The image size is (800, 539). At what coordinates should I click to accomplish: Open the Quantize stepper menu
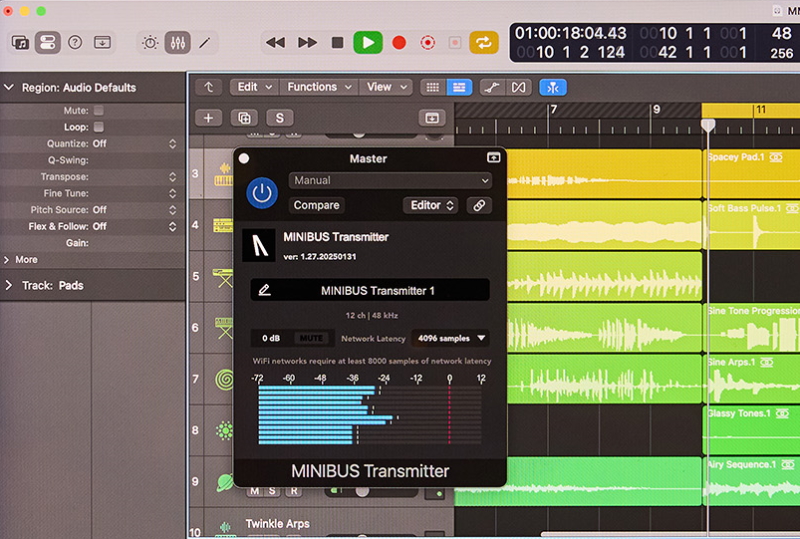point(172,143)
